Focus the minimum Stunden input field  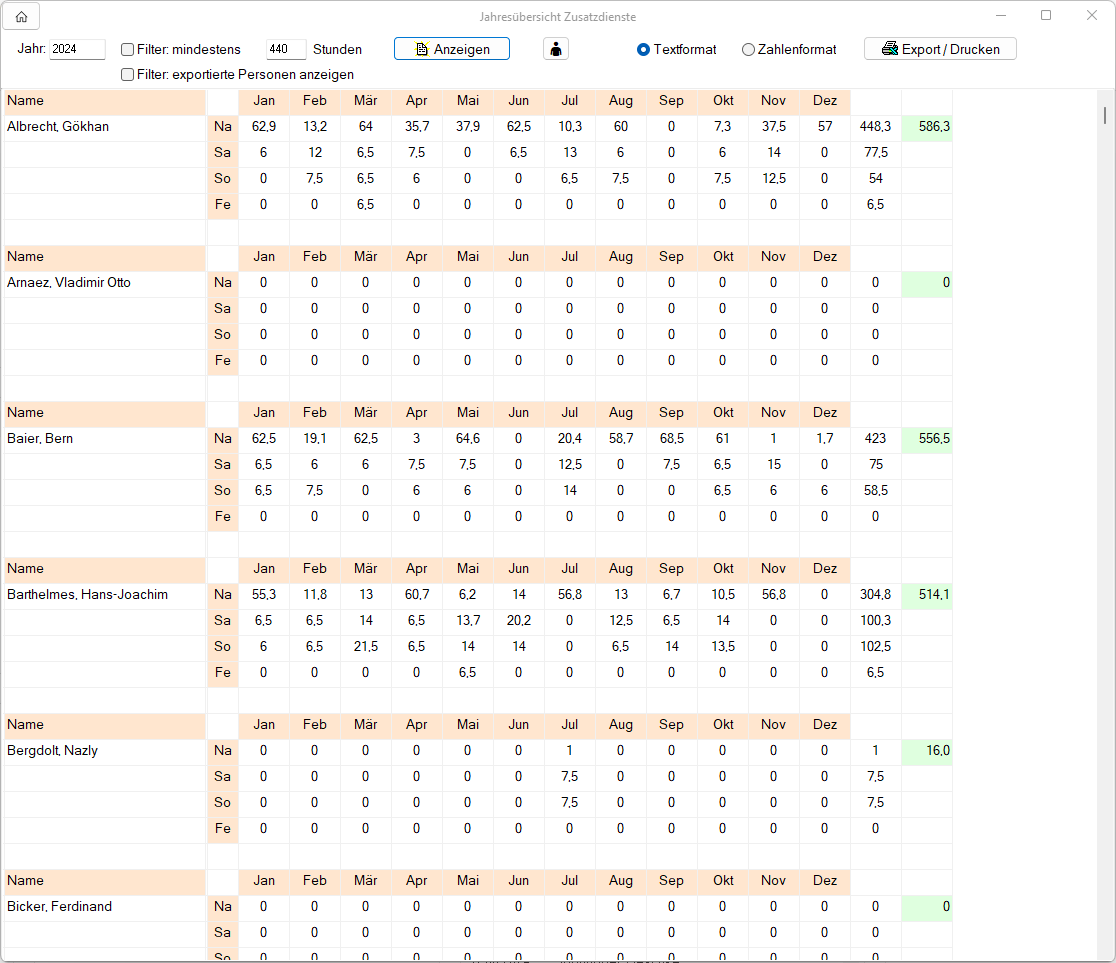click(x=285, y=49)
